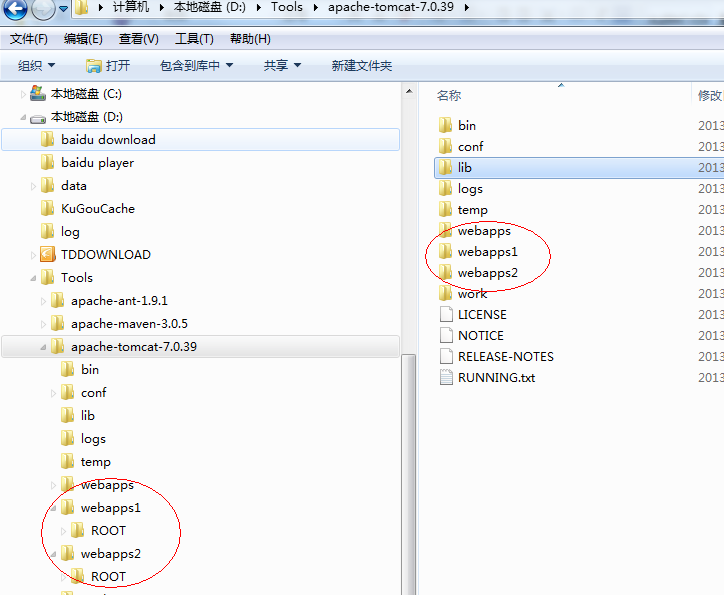Viewport: 724px width, 595px height.
Task: Select apache-tomcat-7.0.39 folder in tree
Action: point(200,346)
